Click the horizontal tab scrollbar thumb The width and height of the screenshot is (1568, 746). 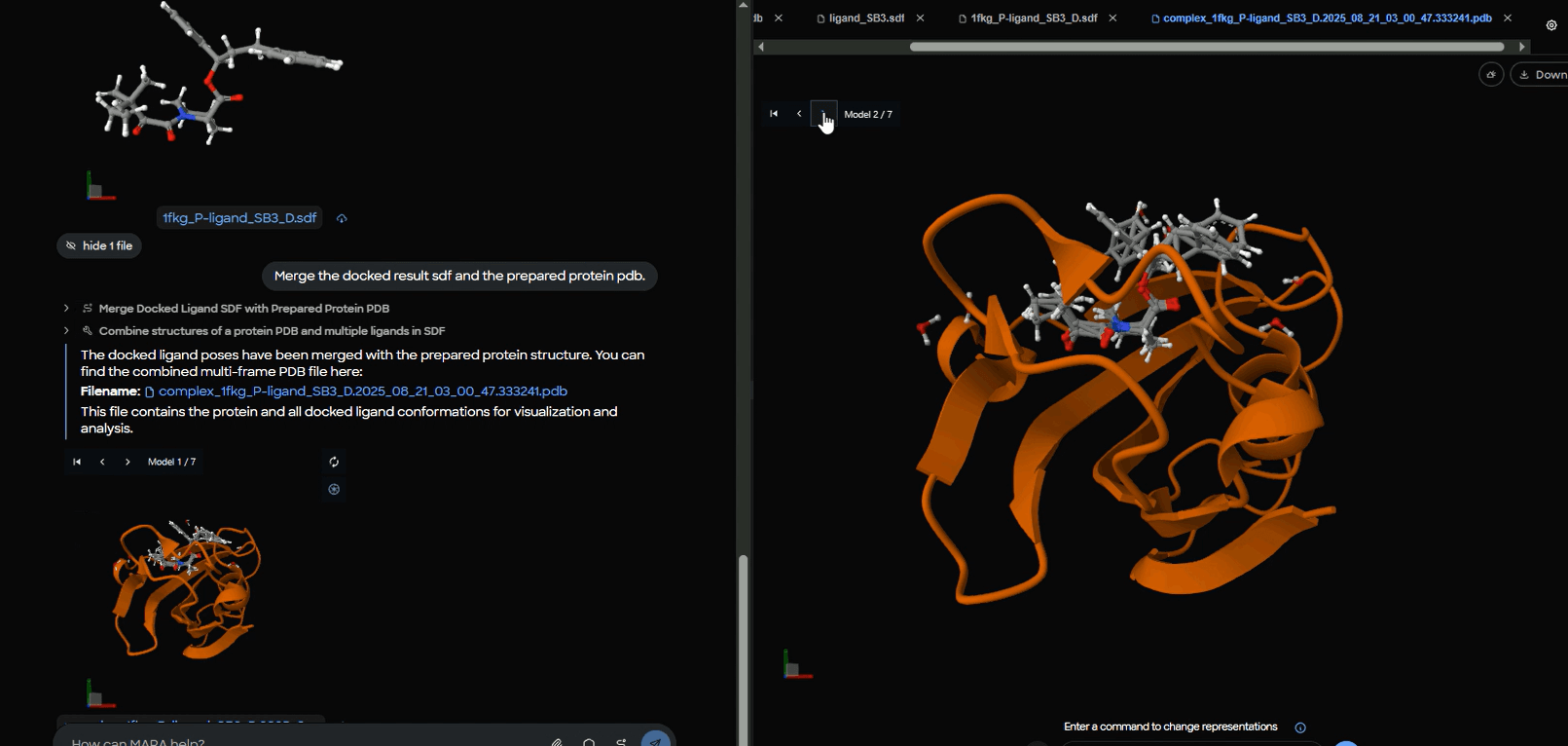tap(1207, 47)
